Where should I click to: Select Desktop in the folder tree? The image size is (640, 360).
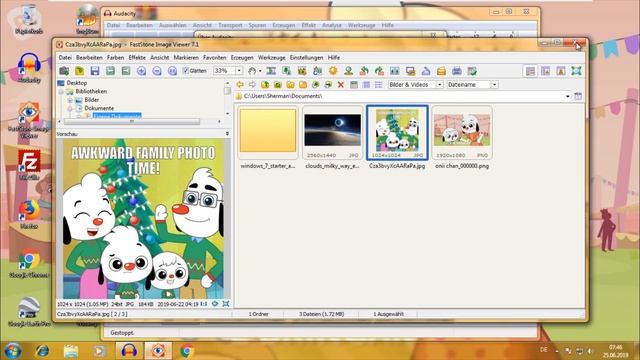pyautogui.click(x=76, y=83)
